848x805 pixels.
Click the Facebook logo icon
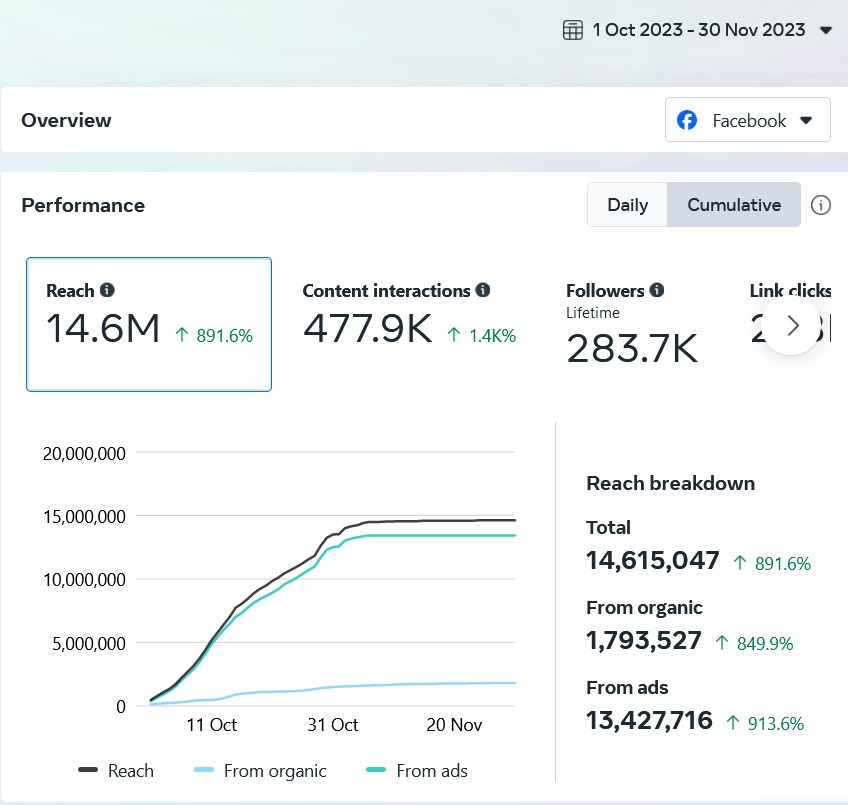[687, 121]
